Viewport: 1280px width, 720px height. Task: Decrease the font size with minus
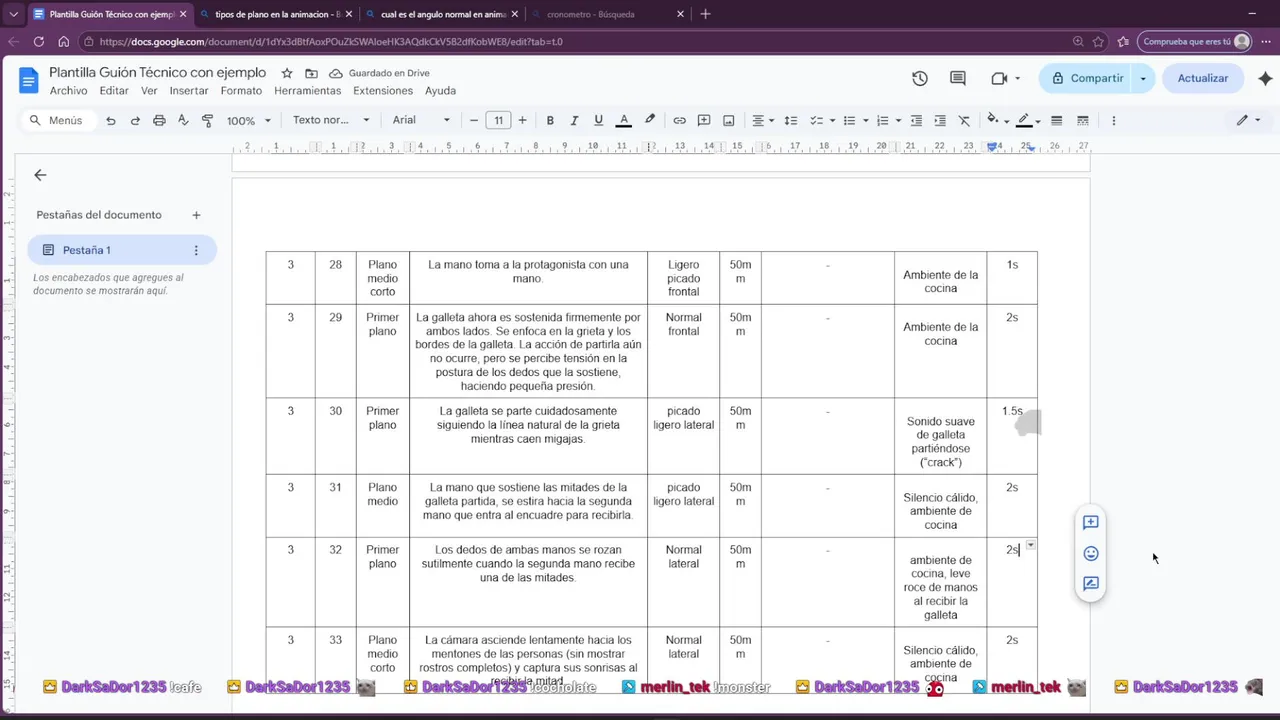(x=474, y=120)
